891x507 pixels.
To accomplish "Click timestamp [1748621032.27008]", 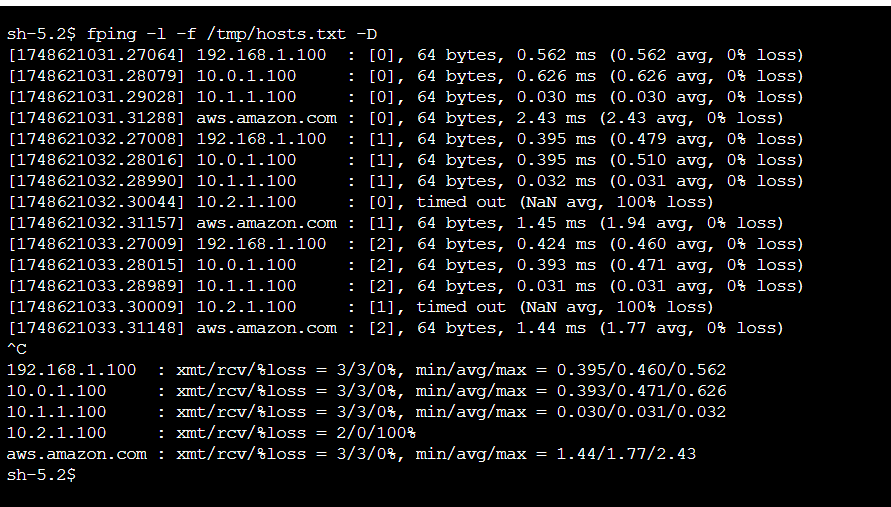I will [x=96, y=139].
